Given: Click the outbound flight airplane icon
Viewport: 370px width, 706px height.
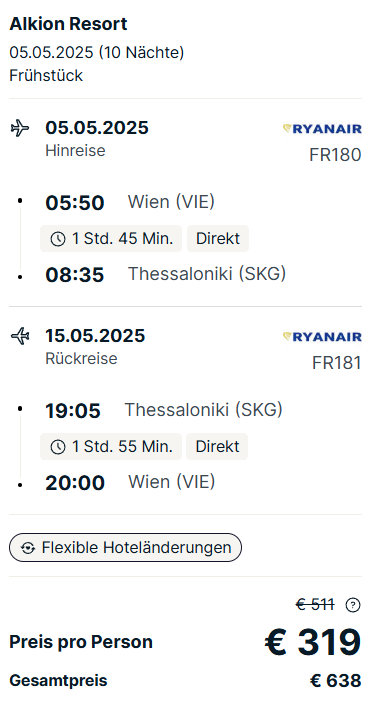Looking at the screenshot, I should tap(19, 128).
